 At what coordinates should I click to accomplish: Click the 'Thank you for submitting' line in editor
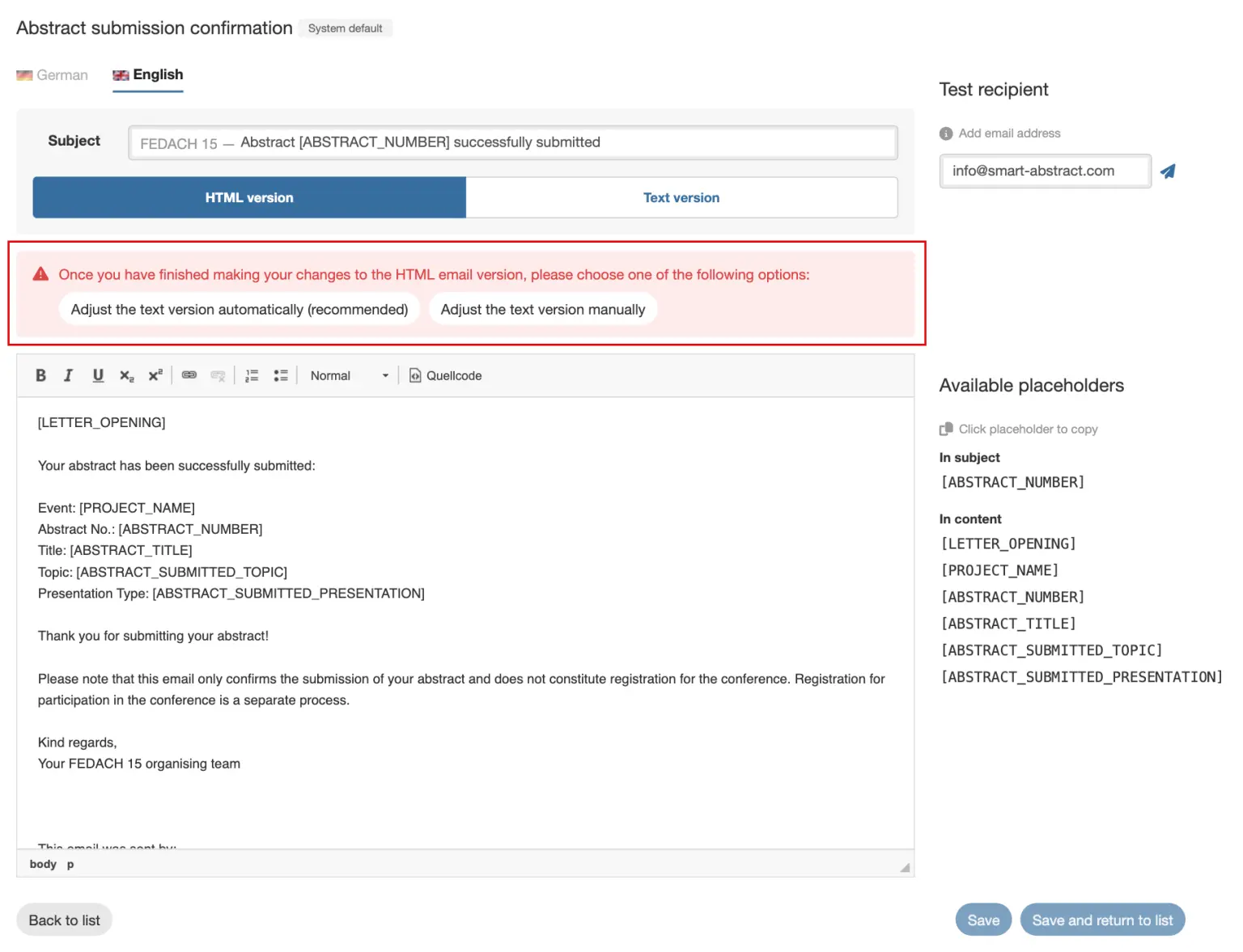tap(153, 636)
